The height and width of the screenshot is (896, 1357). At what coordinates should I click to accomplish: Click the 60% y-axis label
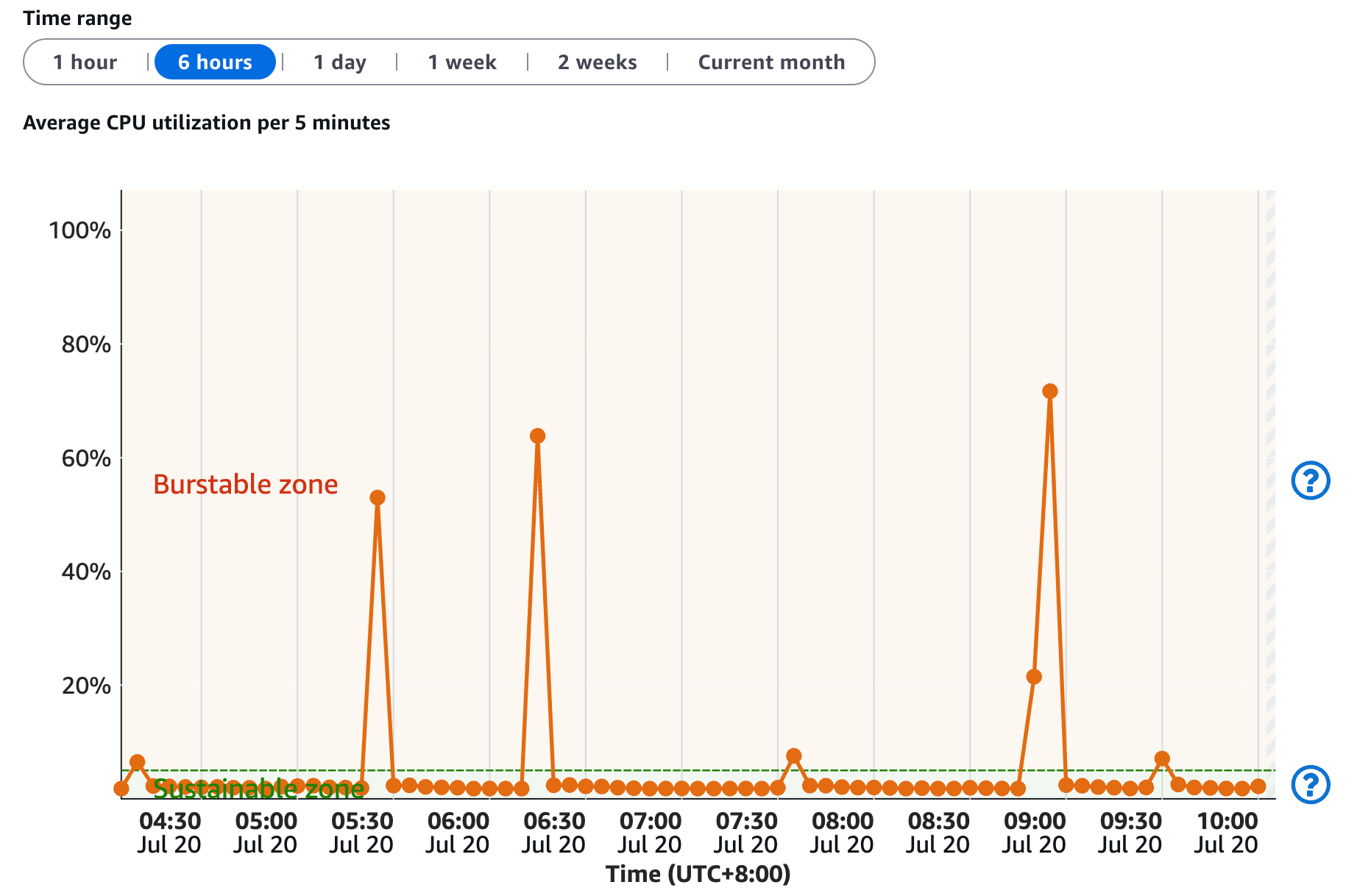tap(86, 458)
